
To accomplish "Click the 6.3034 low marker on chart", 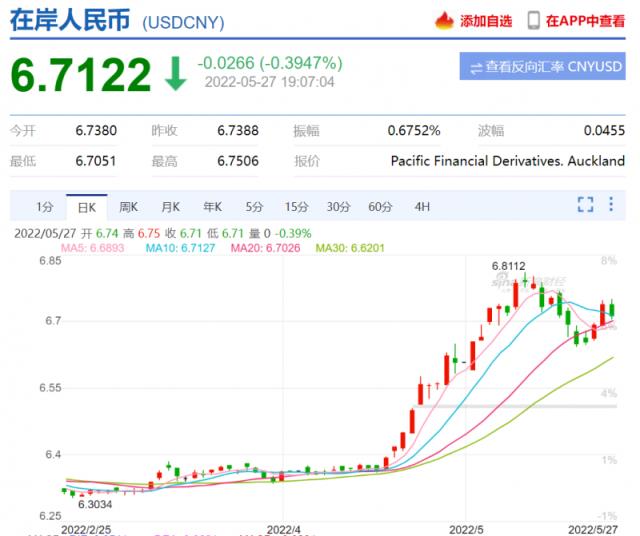I will pos(95,505).
